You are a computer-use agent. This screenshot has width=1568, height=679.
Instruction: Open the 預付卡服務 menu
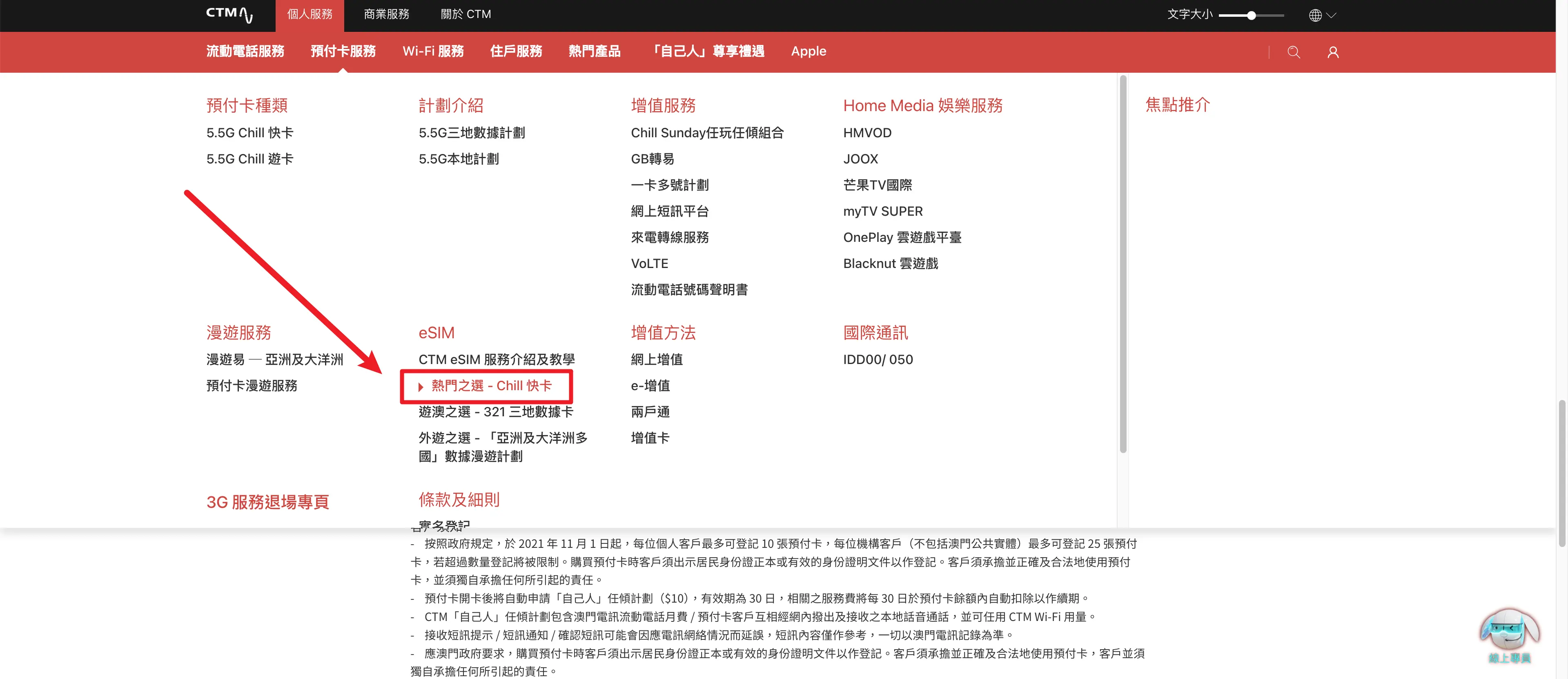click(x=343, y=51)
